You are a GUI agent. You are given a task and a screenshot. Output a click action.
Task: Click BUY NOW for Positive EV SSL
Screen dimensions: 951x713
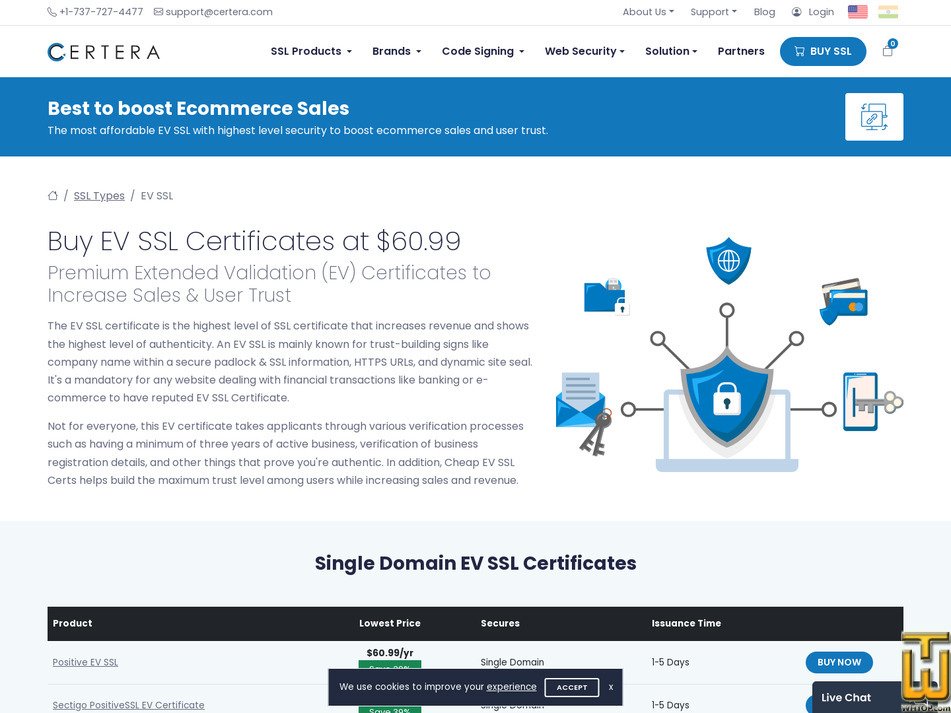839,662
